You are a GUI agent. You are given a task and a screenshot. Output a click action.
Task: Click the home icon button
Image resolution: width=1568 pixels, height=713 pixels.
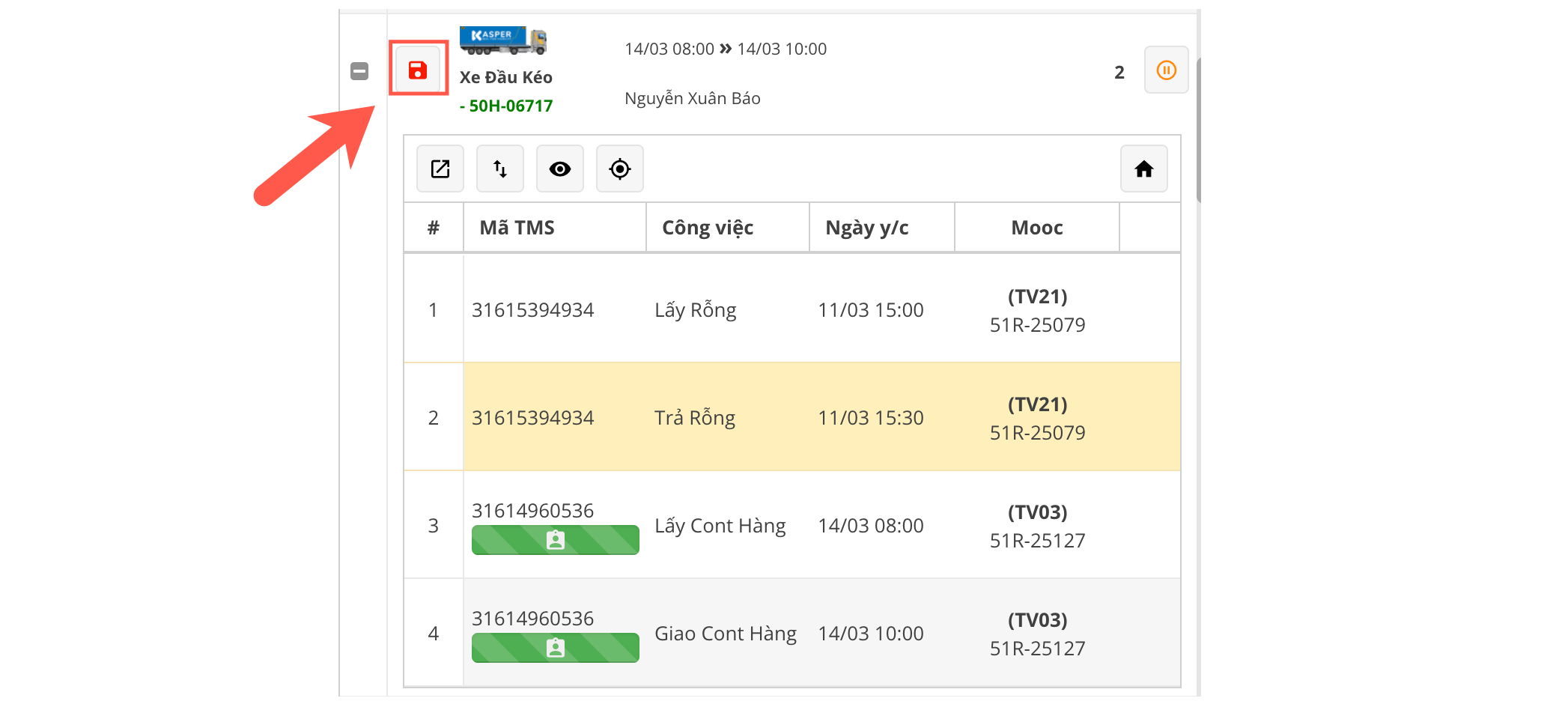(1143, 169)
